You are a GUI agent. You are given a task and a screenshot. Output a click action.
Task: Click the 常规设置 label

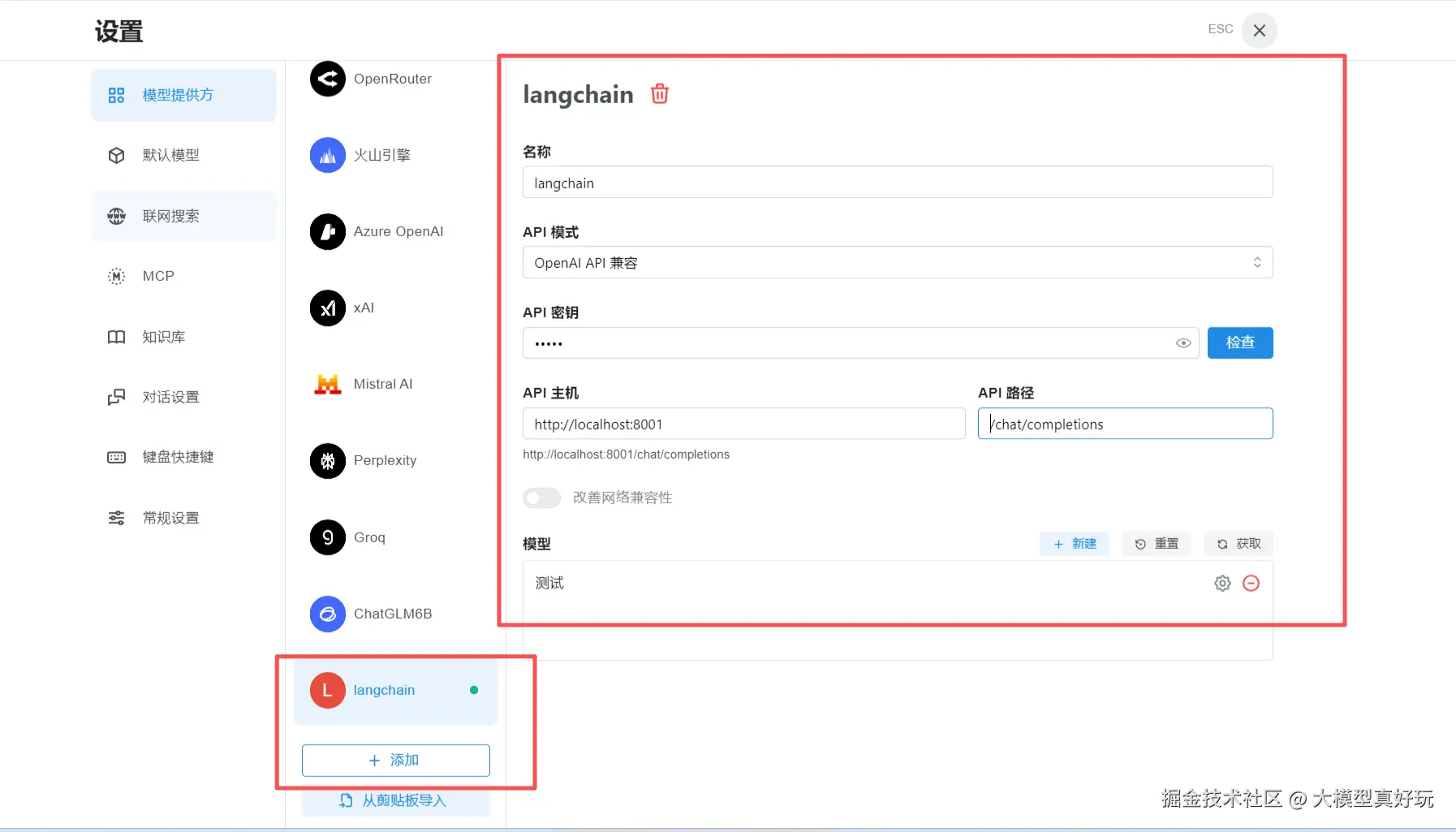pyautogui.click(x=171, y=518)
